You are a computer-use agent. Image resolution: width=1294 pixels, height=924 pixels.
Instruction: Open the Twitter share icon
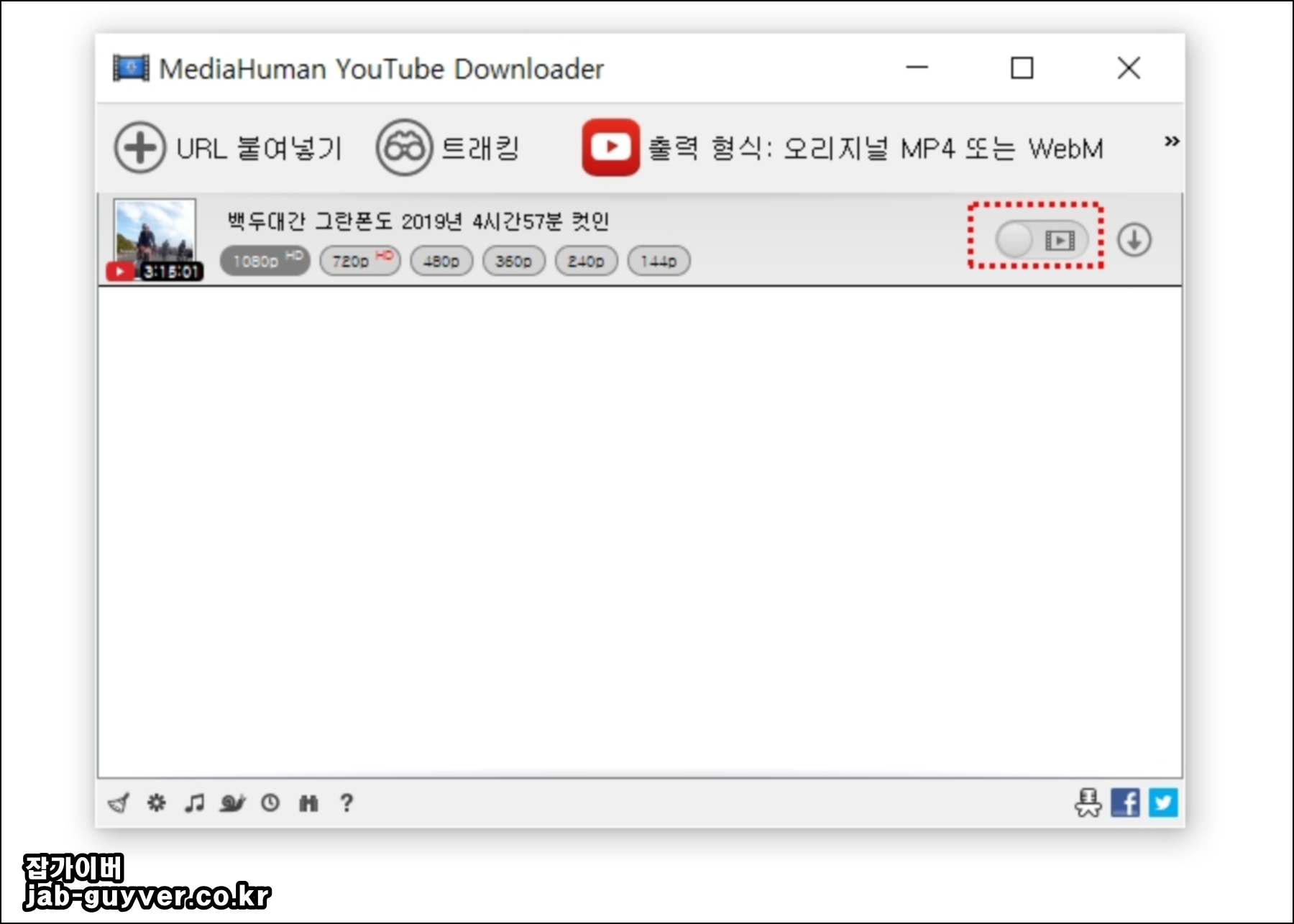(x=1163, y=803)
